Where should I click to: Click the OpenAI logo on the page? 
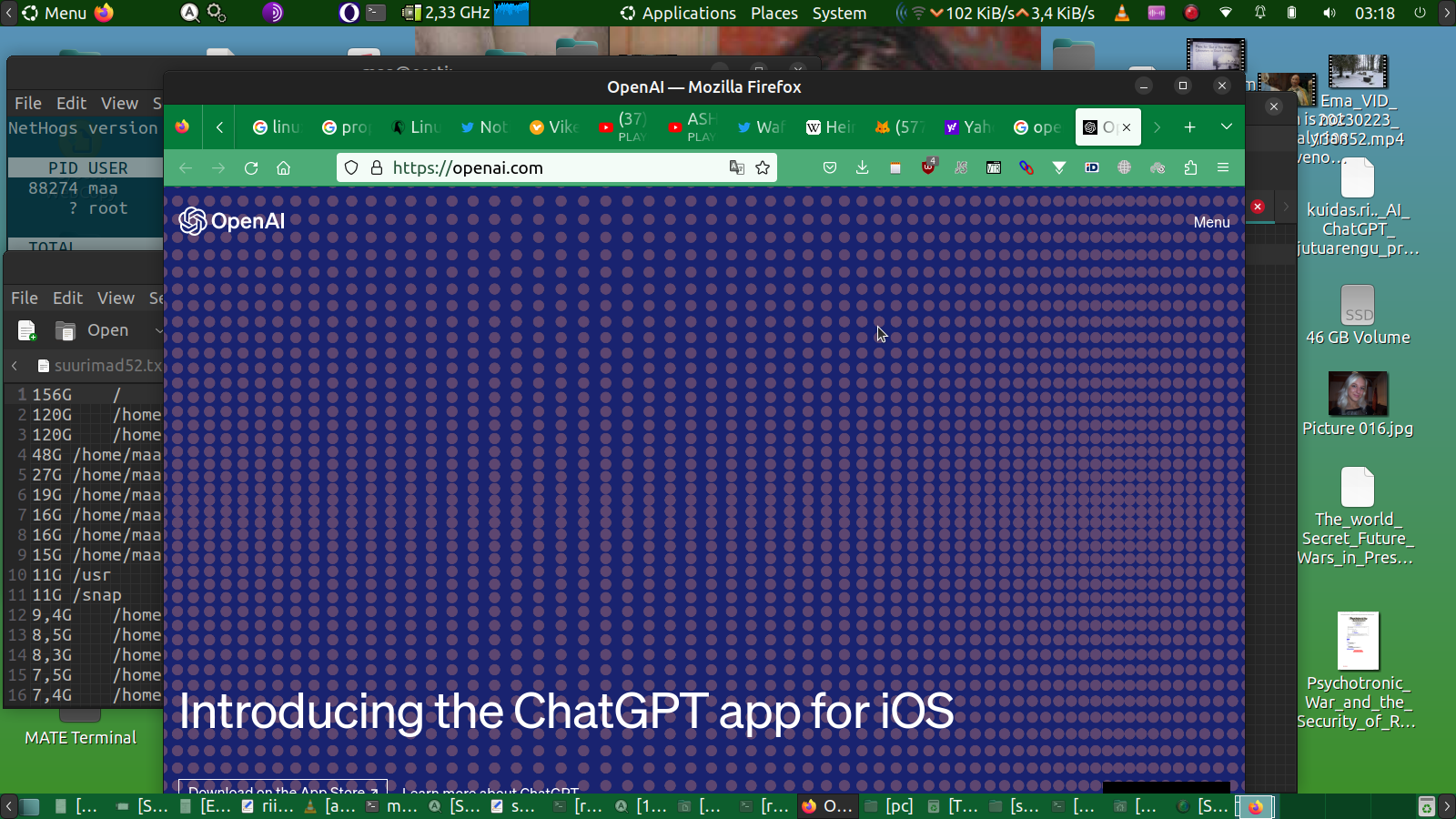(232, 221)
